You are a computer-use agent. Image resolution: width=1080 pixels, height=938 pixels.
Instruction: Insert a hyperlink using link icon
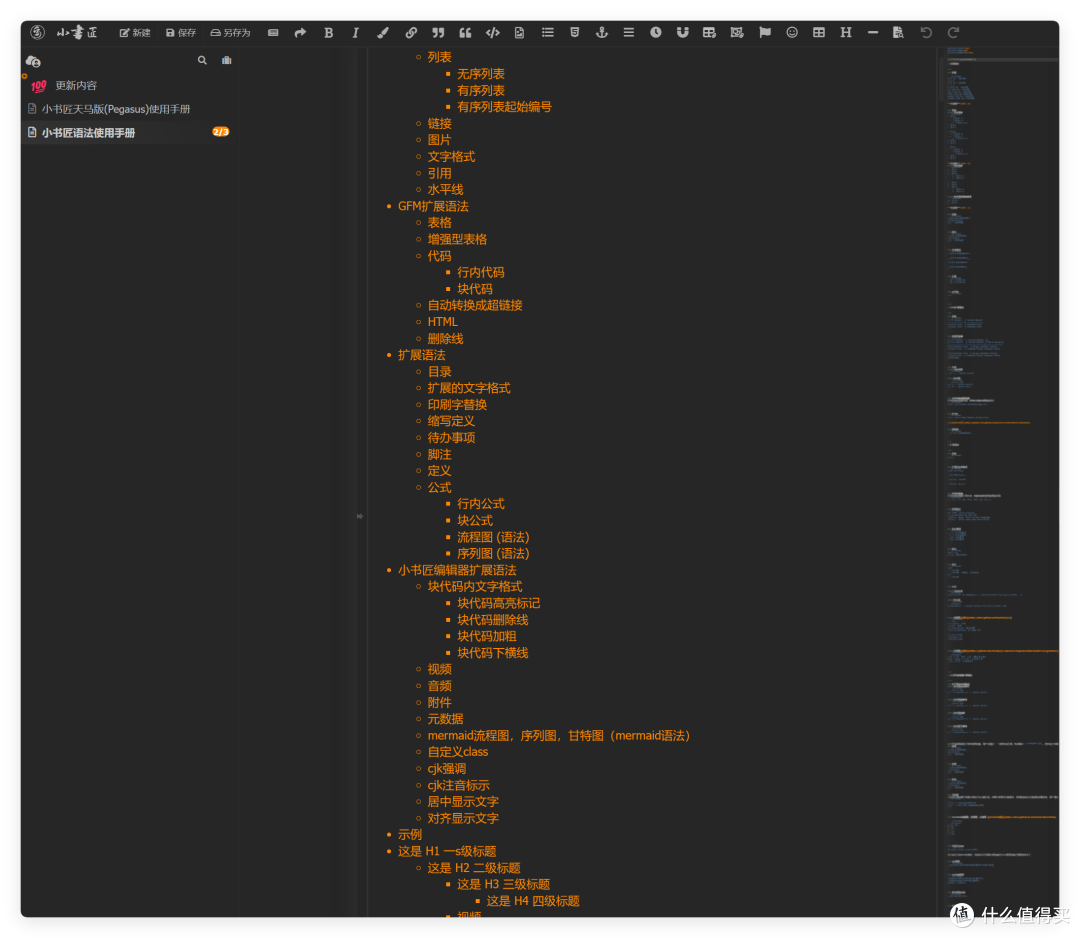[411, 32]
